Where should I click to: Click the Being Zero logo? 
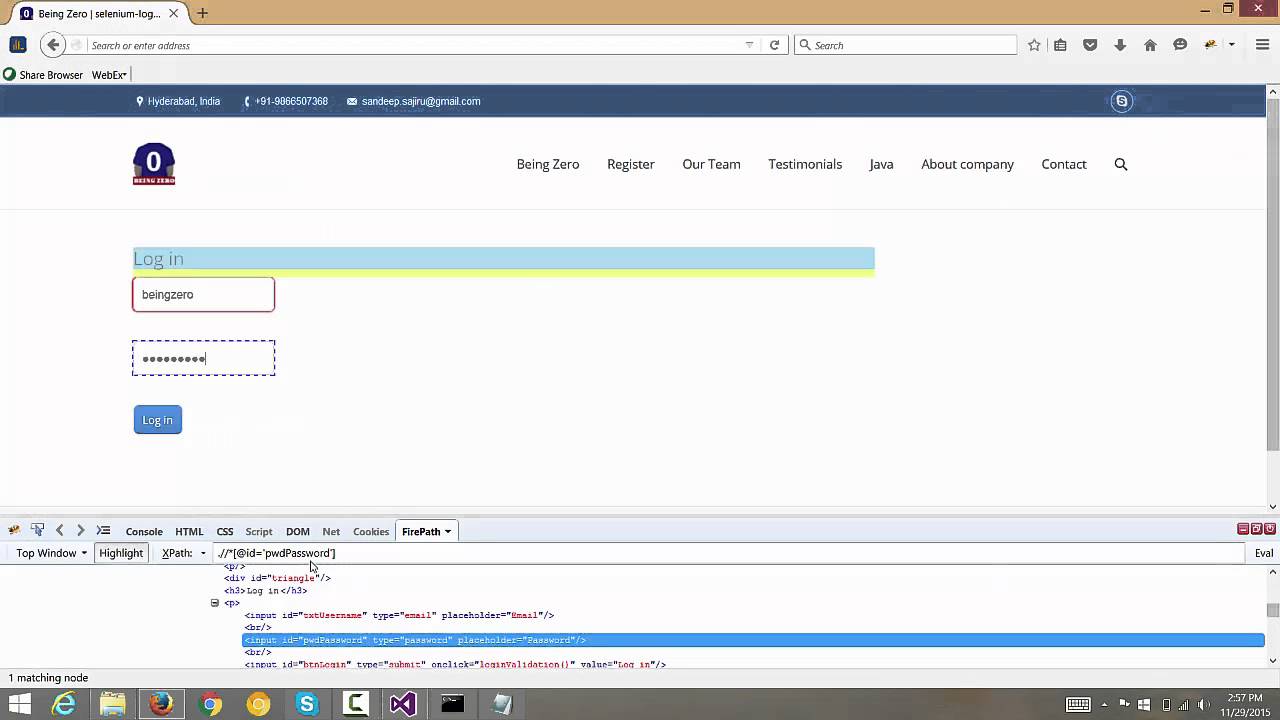point(154,164)
